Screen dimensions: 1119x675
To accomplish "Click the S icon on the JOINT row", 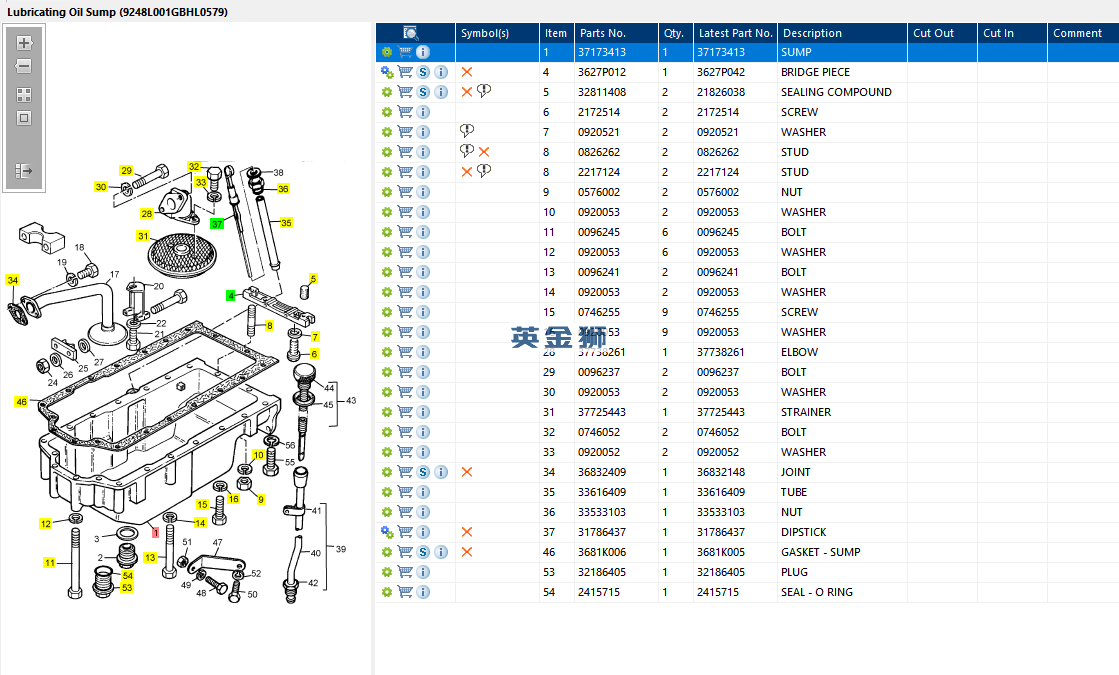I will coord(423,472).
